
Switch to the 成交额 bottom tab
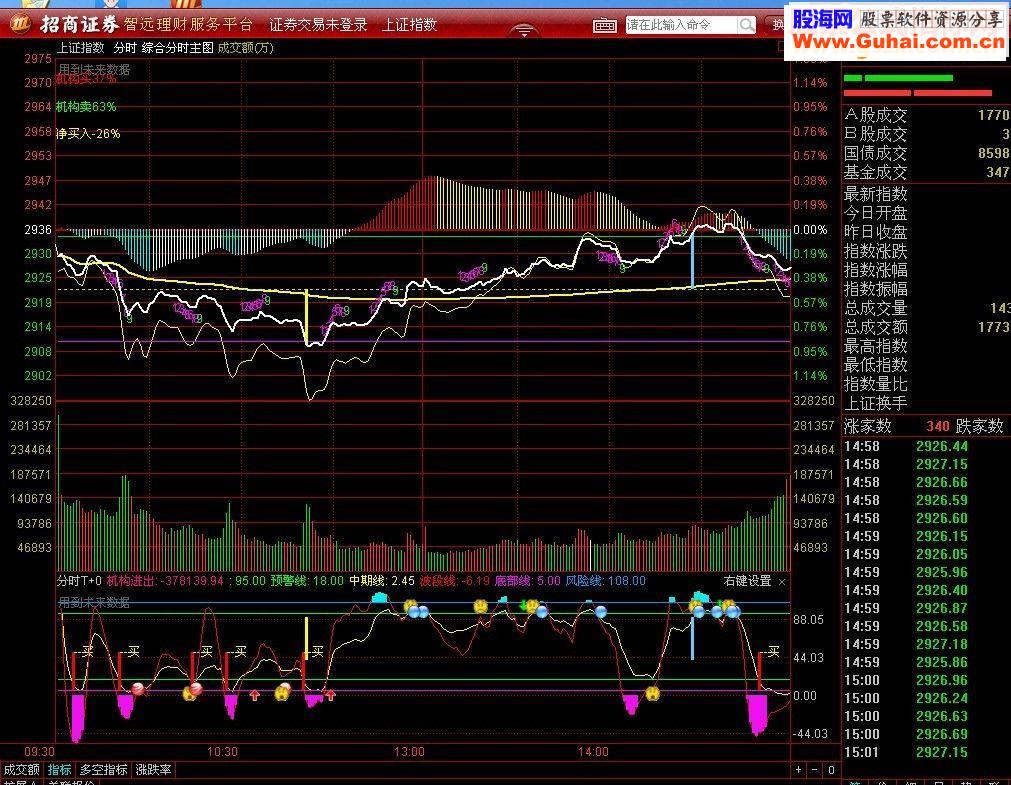tap(21, 770)
